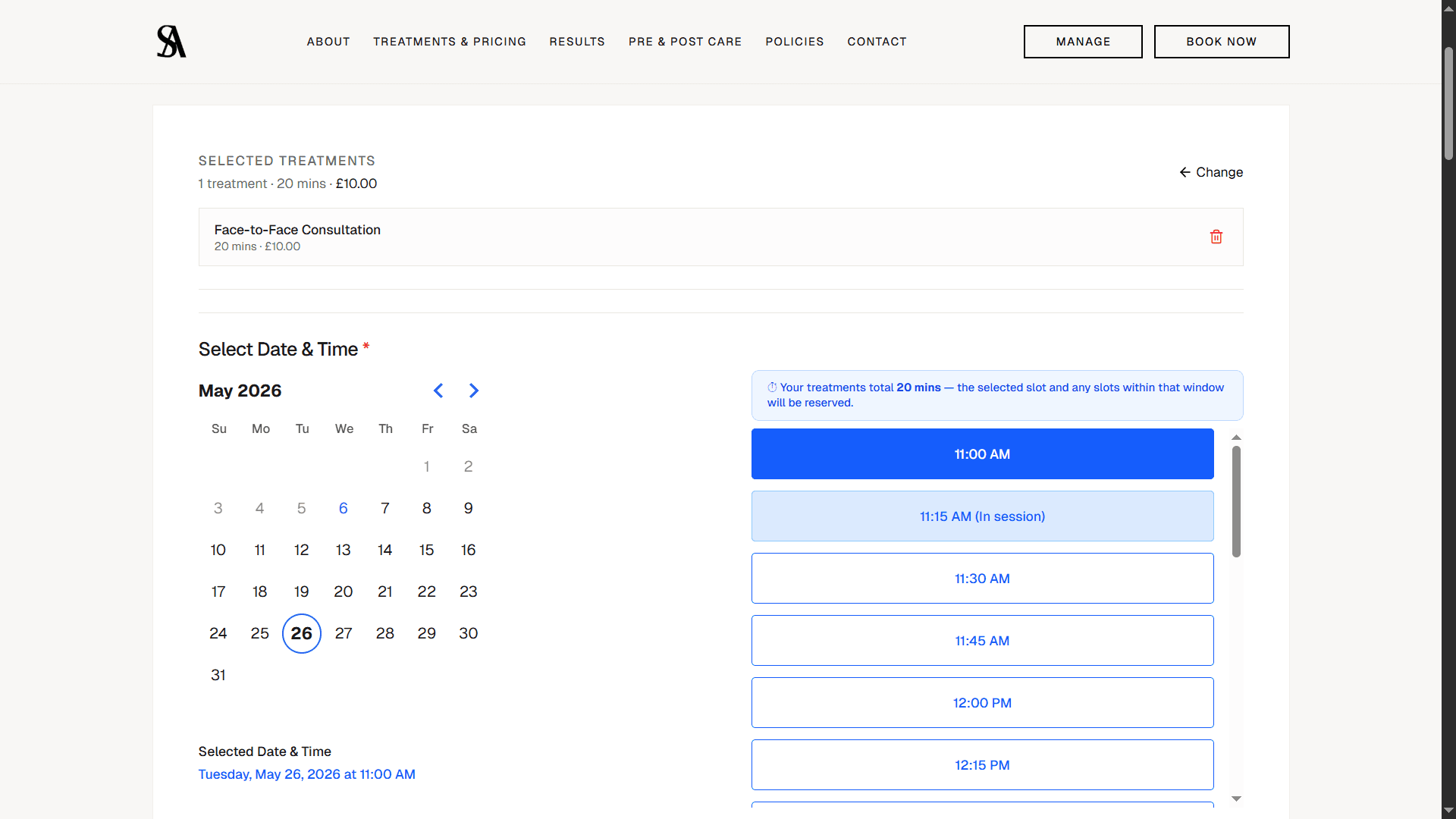Pick May 15 on the calendar
The height and width of the screenshot is (819, 1456).
point(427,550)
